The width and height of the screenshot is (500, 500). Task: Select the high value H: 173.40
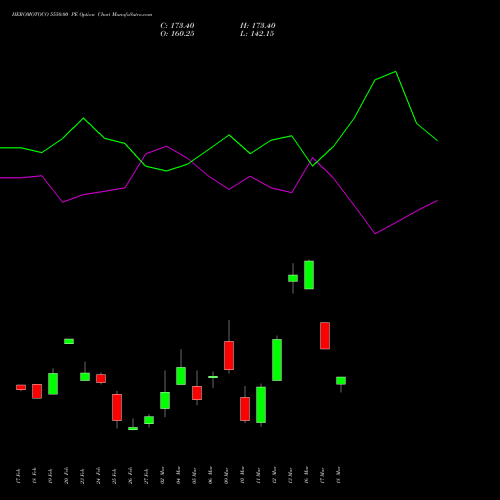258,26
